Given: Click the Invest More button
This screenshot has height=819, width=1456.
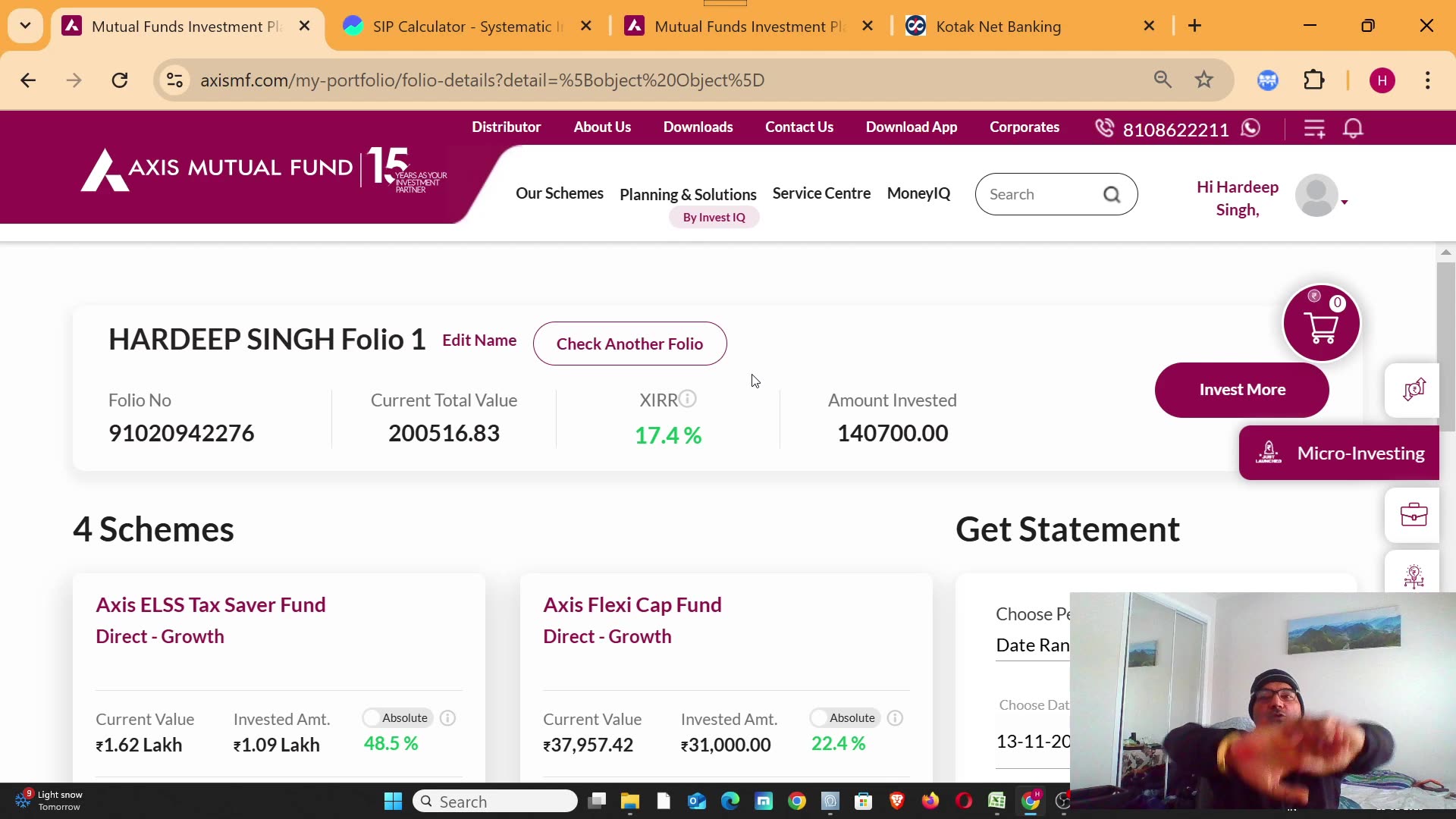Looking at the screenshot, I should point(1241,390).
